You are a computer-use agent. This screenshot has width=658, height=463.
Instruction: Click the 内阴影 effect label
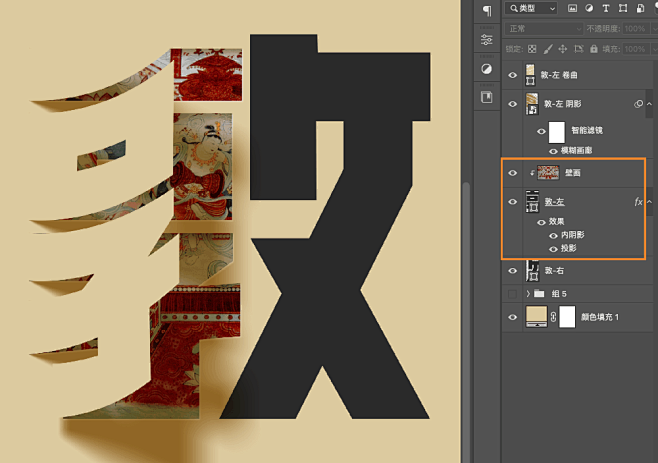coord(572,235)
